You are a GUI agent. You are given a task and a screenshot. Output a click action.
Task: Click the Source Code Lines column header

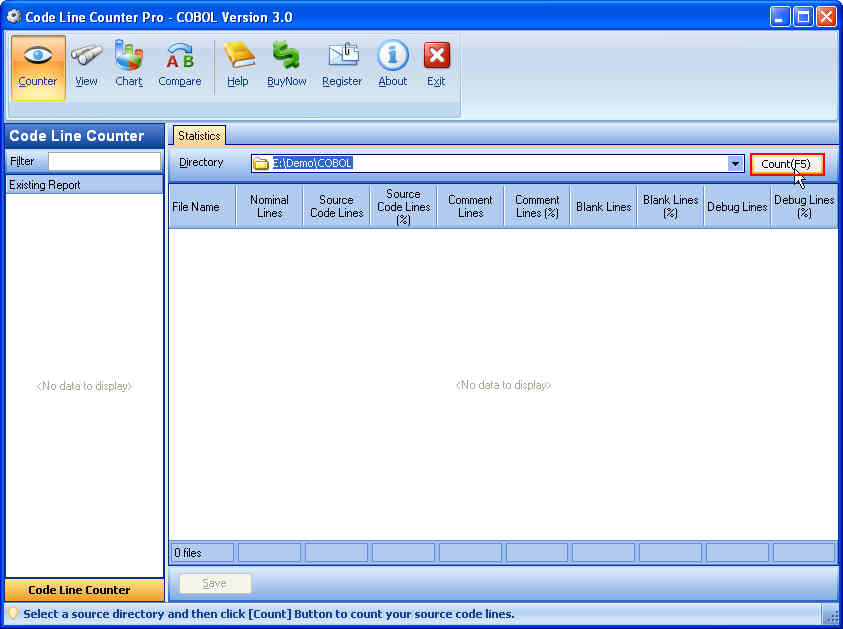pos(335,205)
